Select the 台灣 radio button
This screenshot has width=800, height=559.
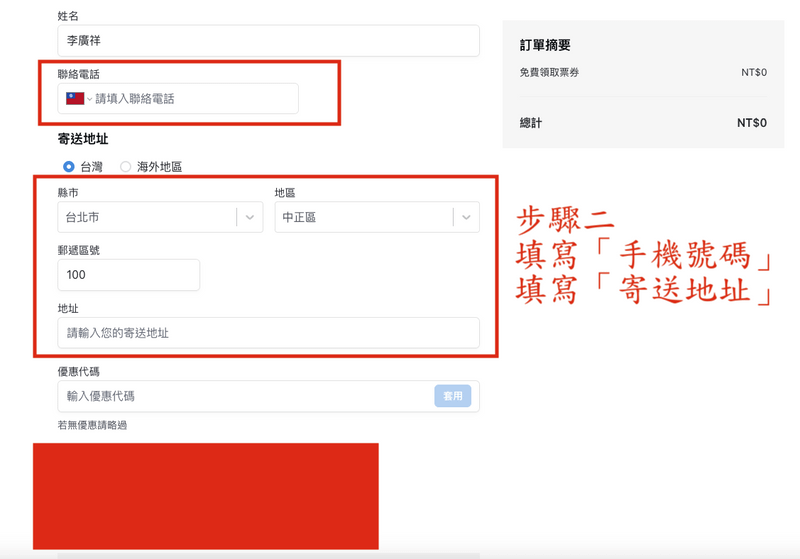tap(69, 167)
